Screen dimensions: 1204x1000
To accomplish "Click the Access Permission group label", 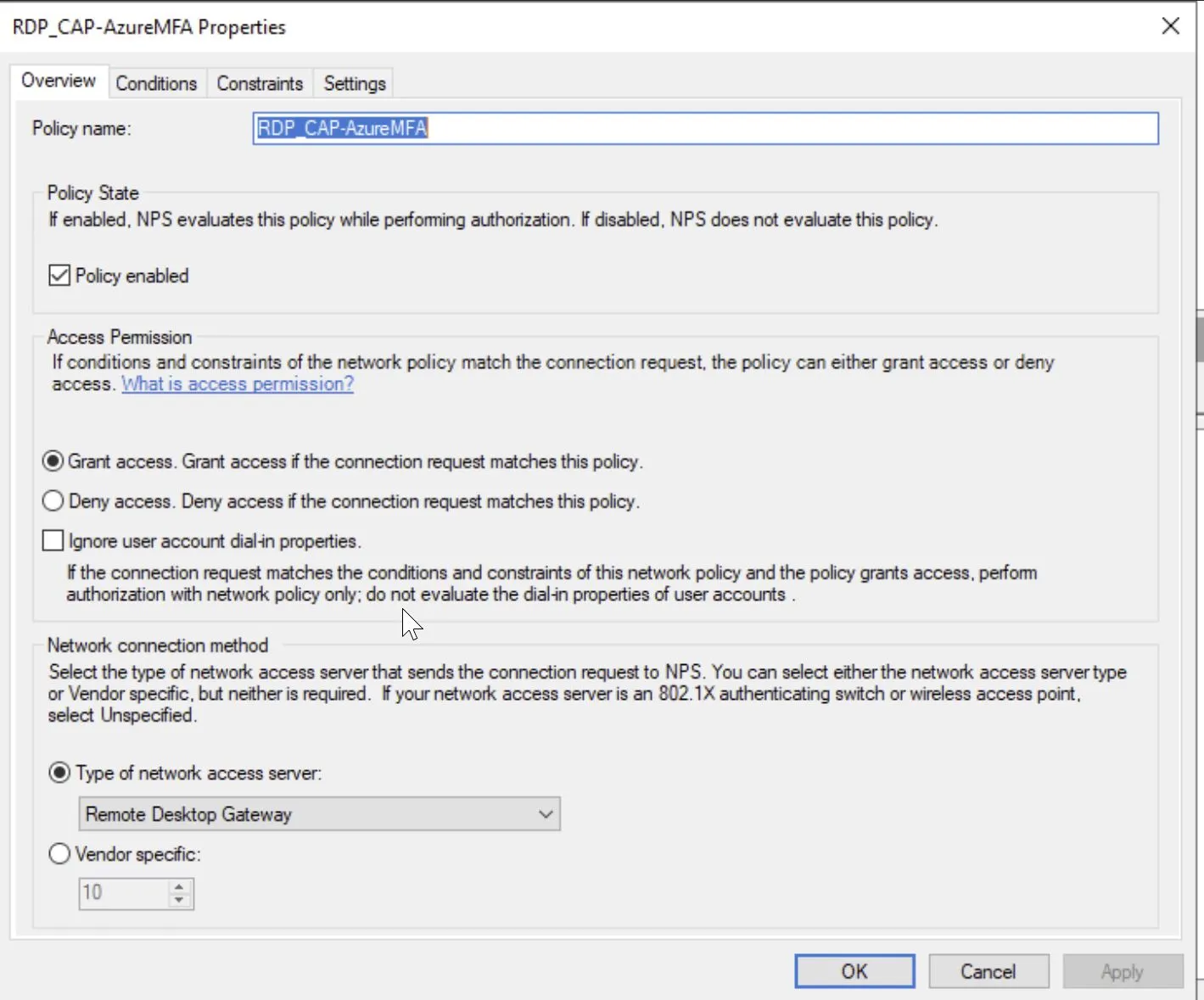I will point(120,337).
